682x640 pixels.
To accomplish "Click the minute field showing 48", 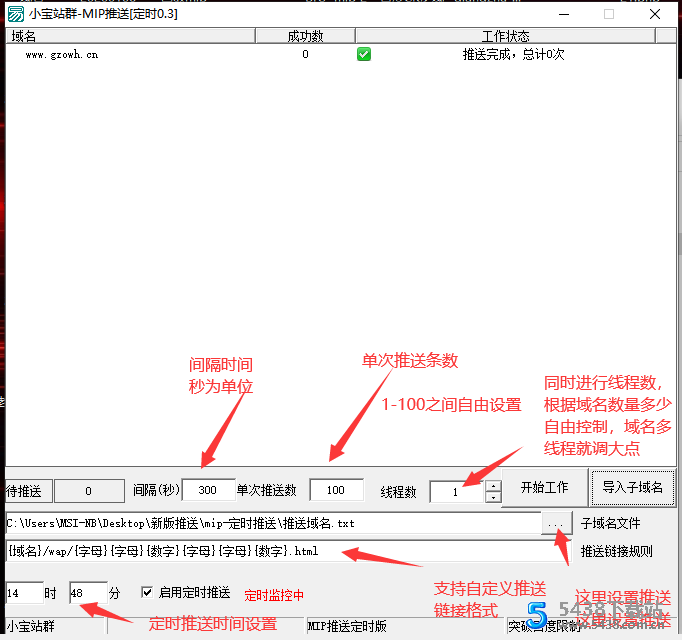I will (x=88, y=593).
